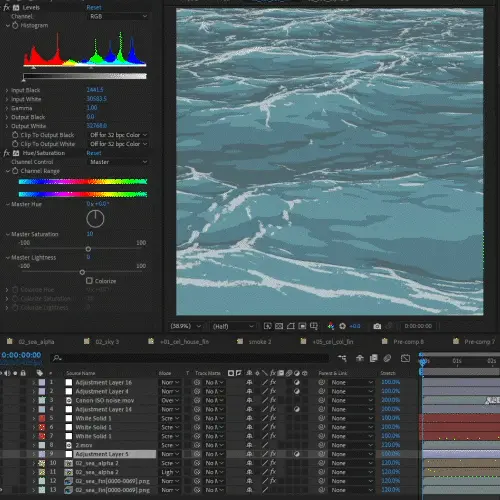Open the Channel Control Master dropdown
The width and height of the screenshot is (500, 500).
(x=117, y=162)
